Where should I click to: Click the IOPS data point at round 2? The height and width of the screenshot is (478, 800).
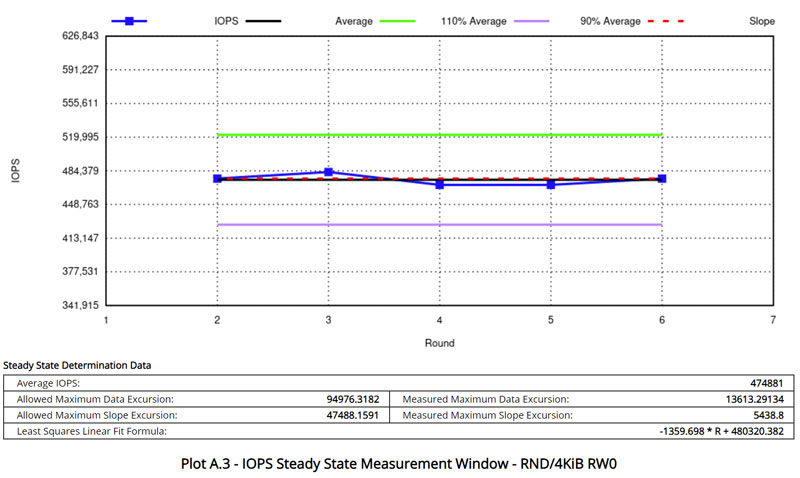coord(217,178)
